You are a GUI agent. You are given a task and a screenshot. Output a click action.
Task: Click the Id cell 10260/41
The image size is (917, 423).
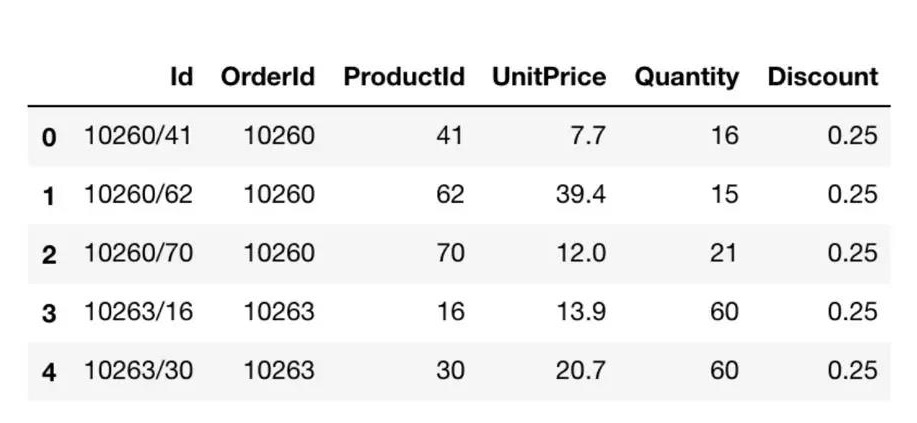[138, 136]
